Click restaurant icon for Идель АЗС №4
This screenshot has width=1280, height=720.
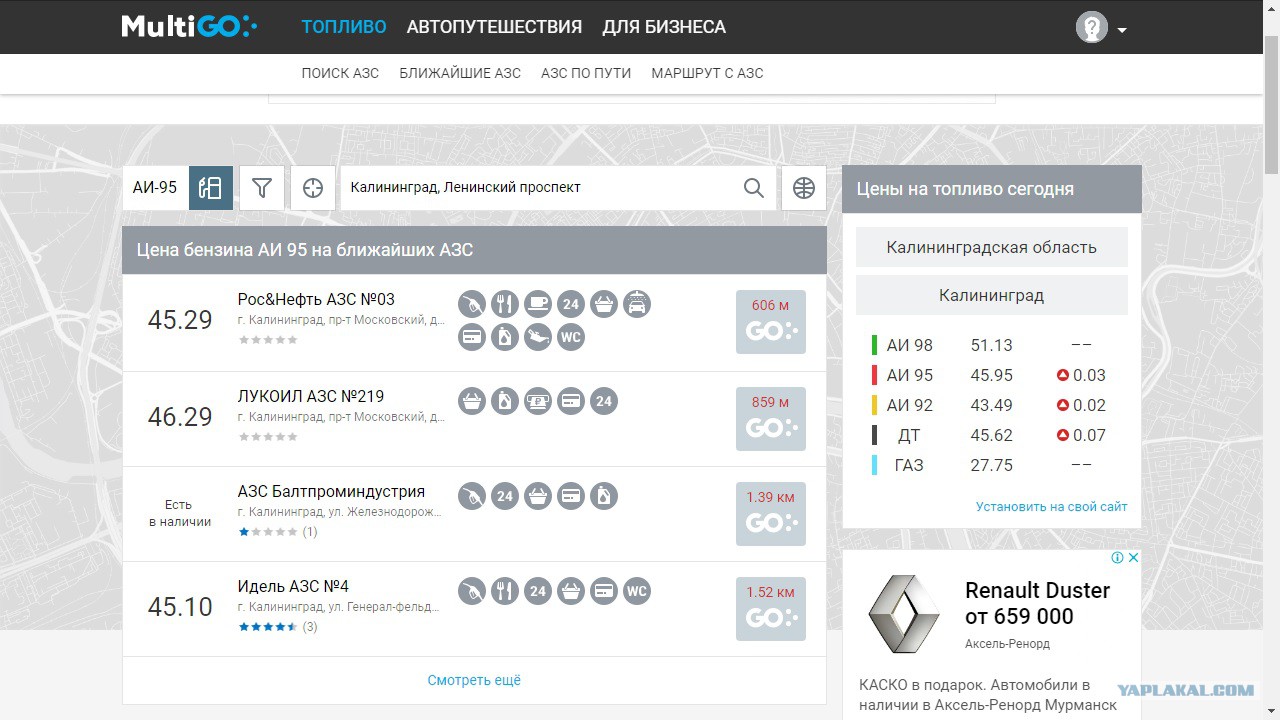505,591
